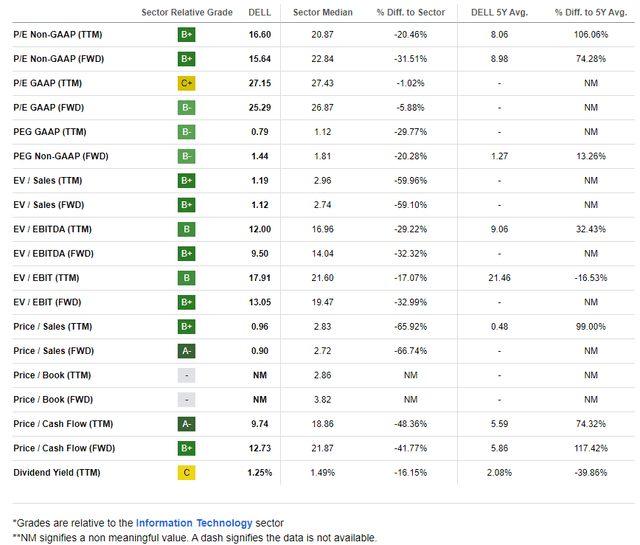Click the -39.86% five-year difference value
This screenshot has height=545, width=640.
point(591,473)
